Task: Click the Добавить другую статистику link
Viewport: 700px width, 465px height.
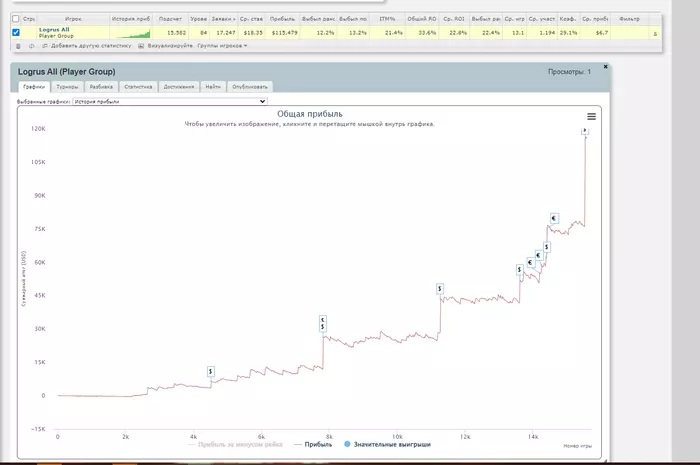Action: (x=91, y=46)
